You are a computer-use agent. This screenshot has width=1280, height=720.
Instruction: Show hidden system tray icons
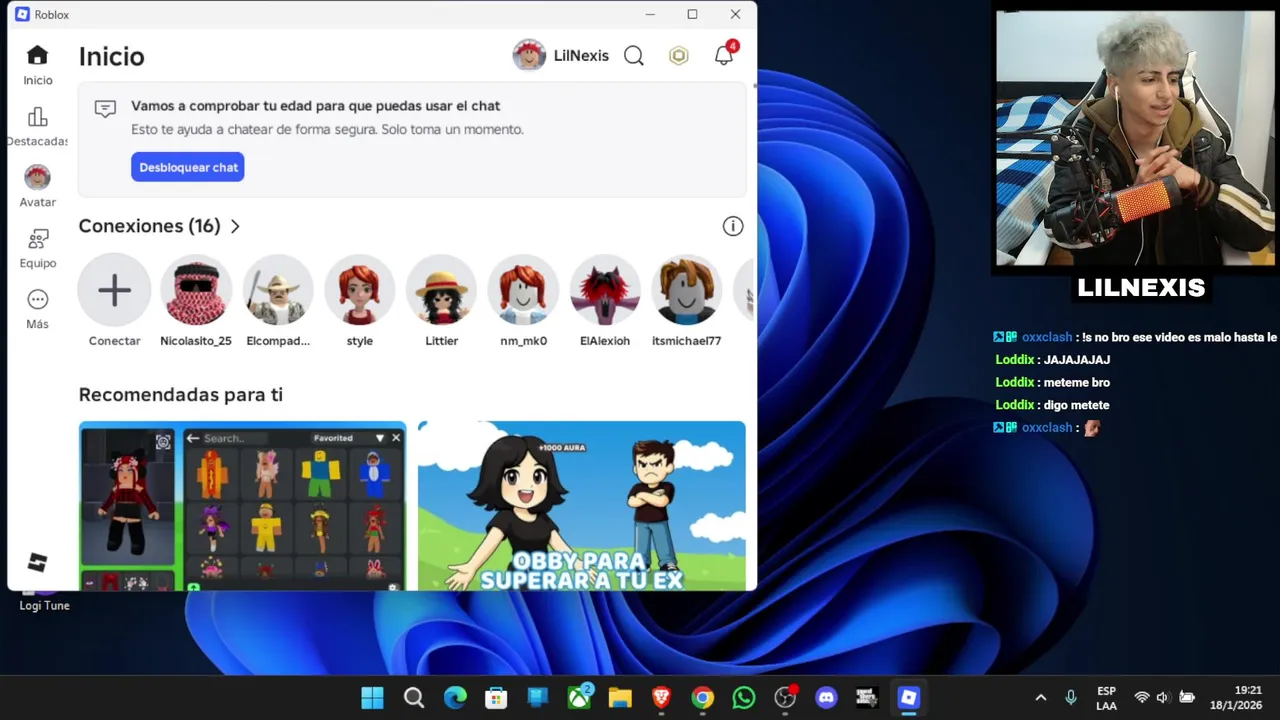[1041, 698]
